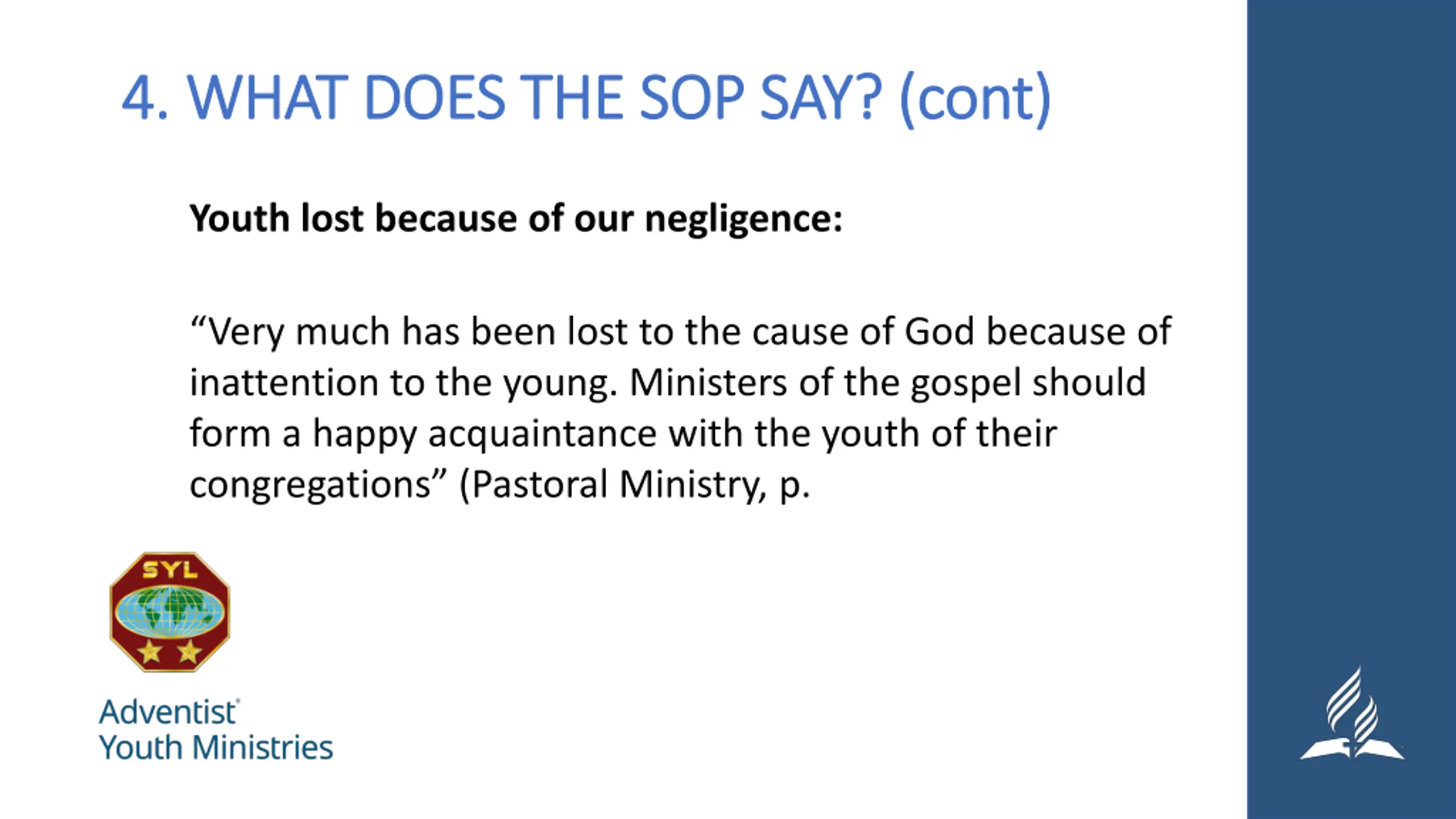Image resolution: width=1456 pixels, height=819 pixels.
Task: Click the globe inside the SYL badge
Action: coord(169,612)
